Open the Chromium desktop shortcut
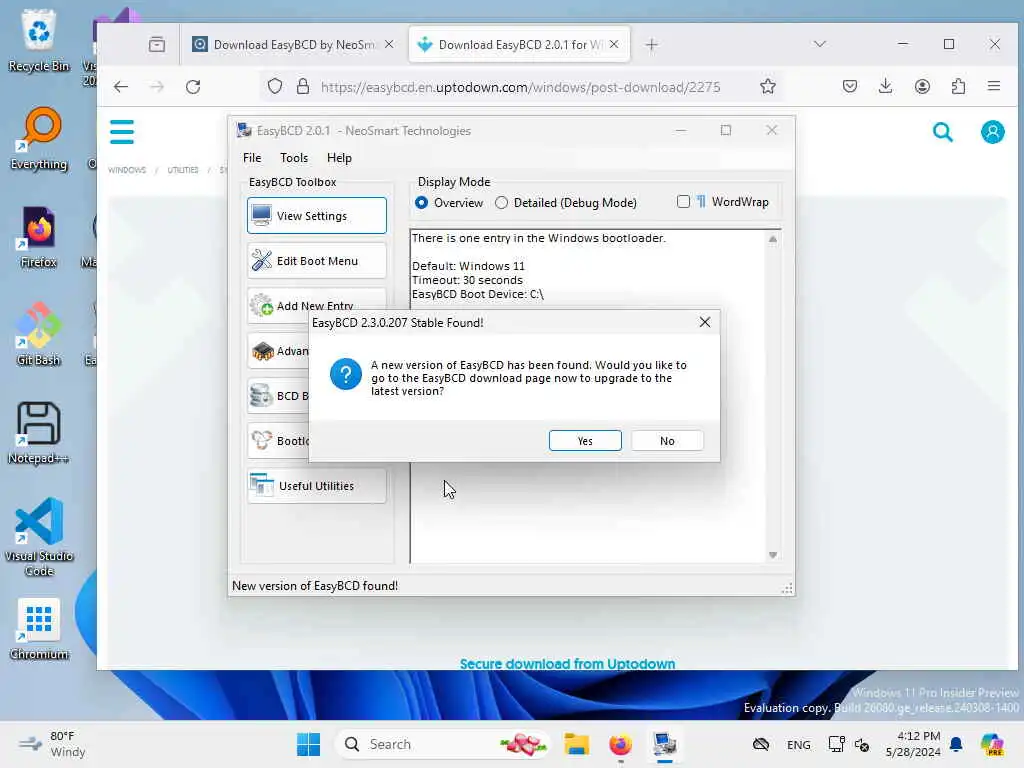1024x768 pixels. [x=39, y=628]
